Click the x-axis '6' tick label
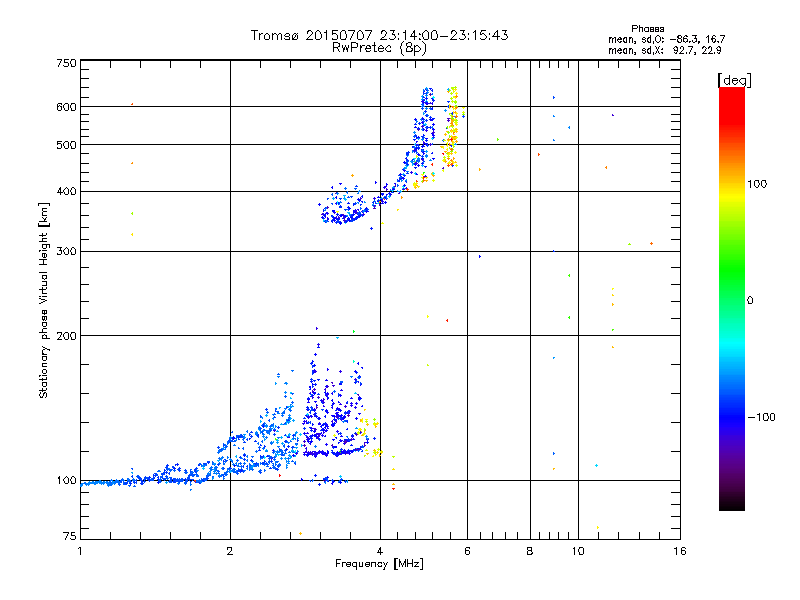This screenshot has width=800, height=600. tap(467, 551)
